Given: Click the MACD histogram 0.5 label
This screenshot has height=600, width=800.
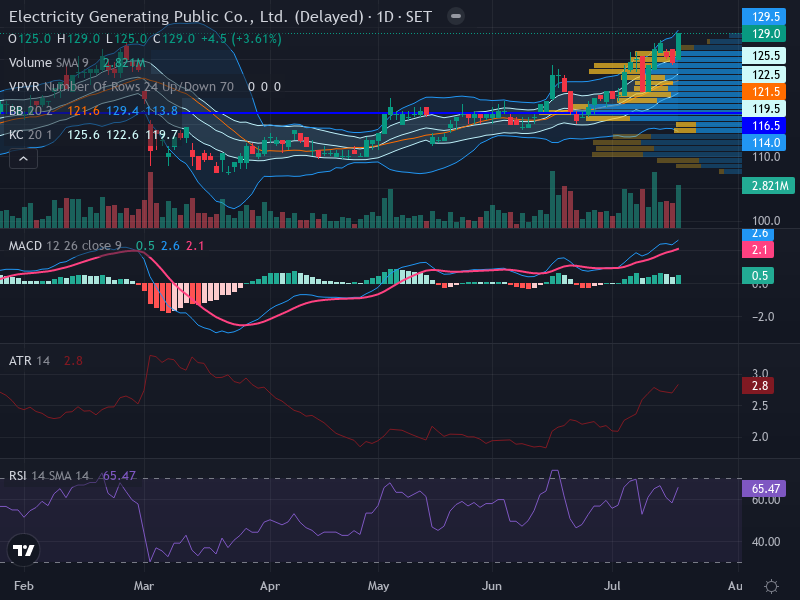Looking at the screenshot, I should coord(758,276).
